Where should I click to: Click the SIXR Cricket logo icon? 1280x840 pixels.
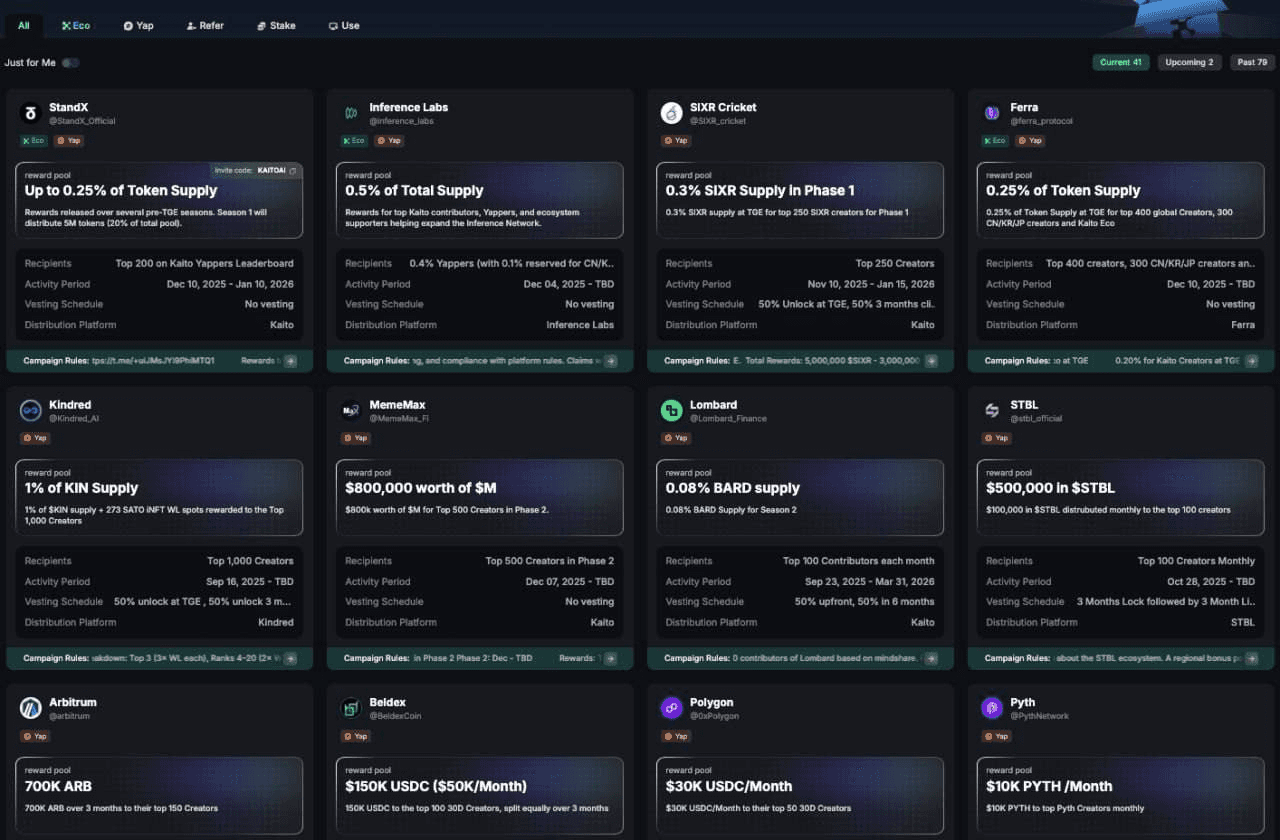click(671, 113)
